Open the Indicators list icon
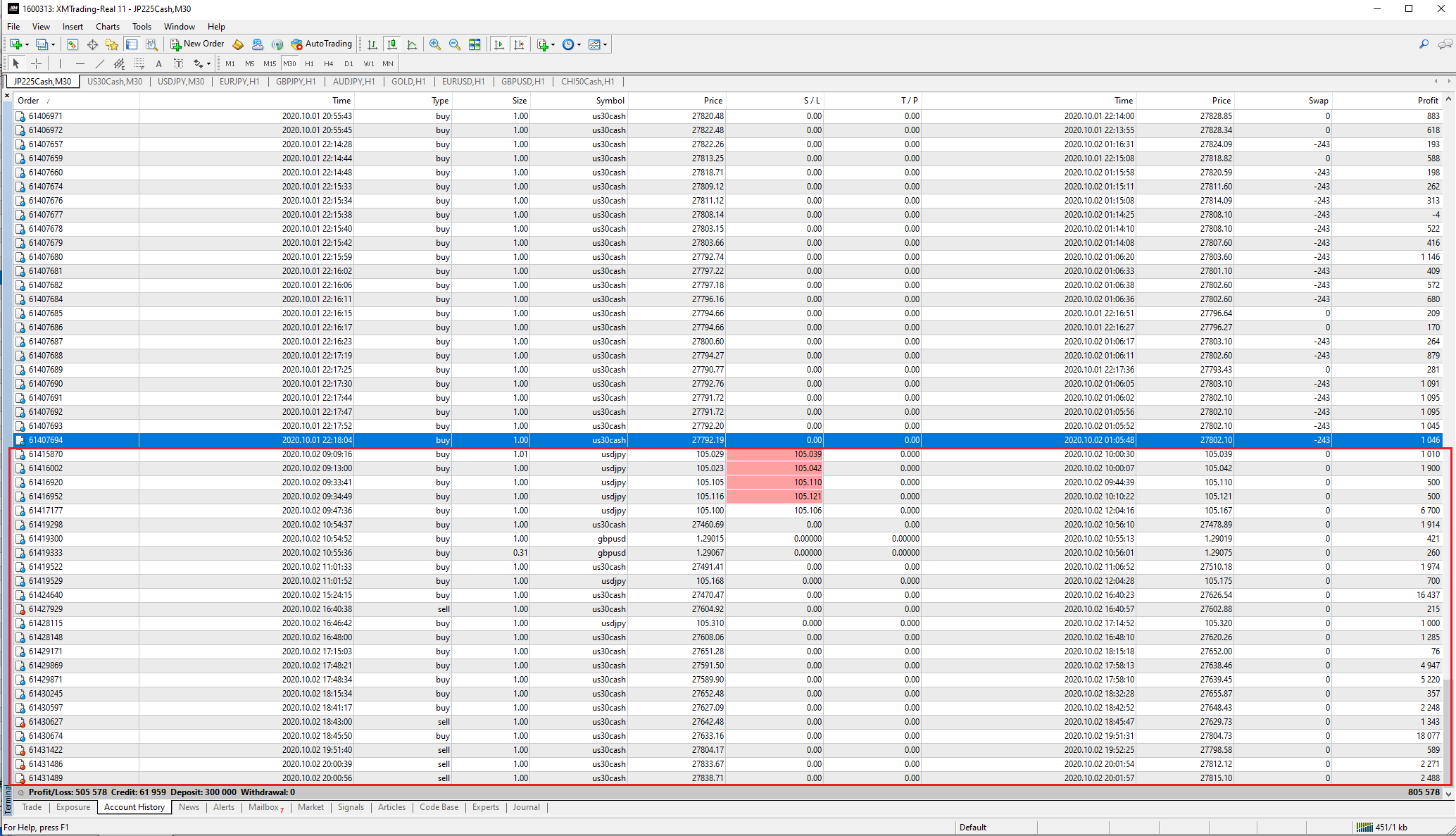This screenshot has width=1456, height=836. coord(542,44)
